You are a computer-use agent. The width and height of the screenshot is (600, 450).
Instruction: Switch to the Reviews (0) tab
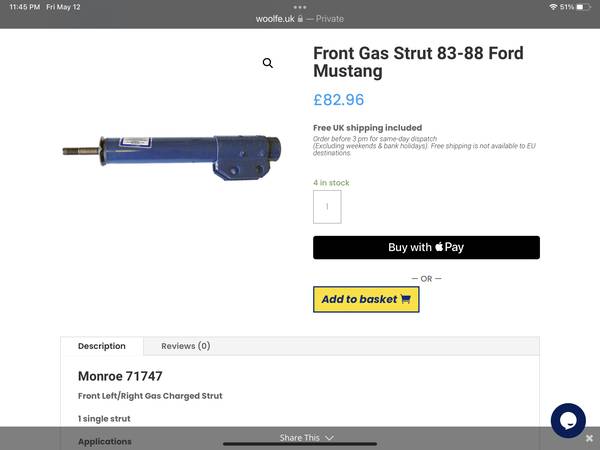[x=186, y=346]
